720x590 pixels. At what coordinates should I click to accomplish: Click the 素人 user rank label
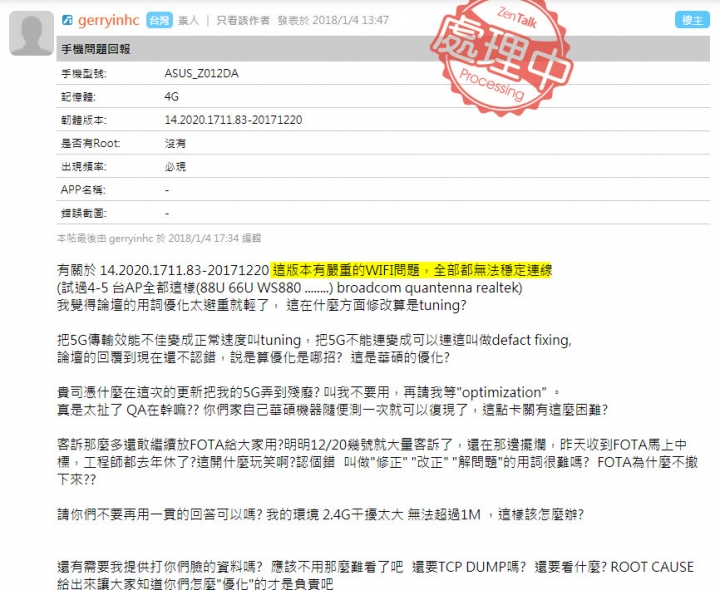(188, 20)
